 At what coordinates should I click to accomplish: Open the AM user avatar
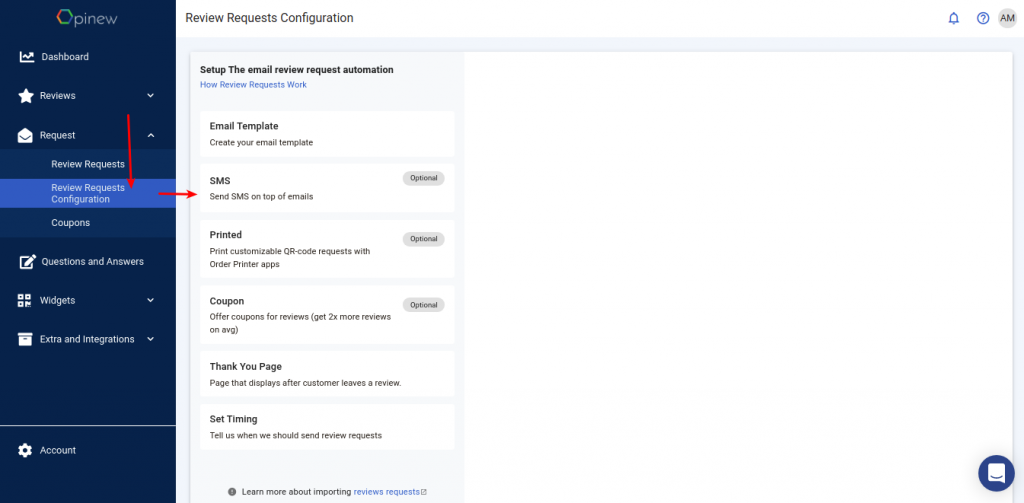pos(1007,18)
